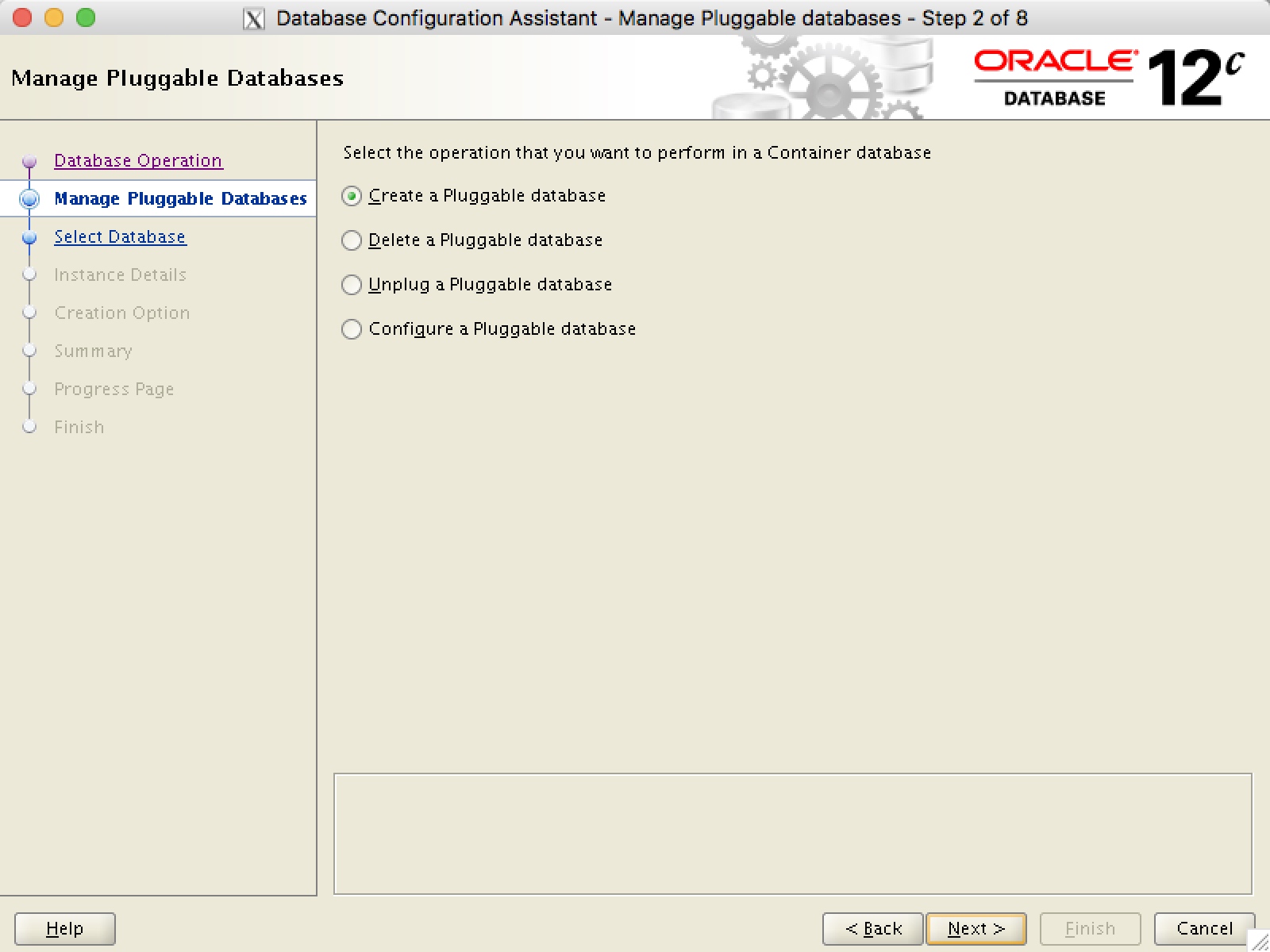Image resolution: width=1270 pixels, height=952 pixels.
Task: Click the green zoom button in the title bar
Action: pyautogui.click(x=86, y=17)
